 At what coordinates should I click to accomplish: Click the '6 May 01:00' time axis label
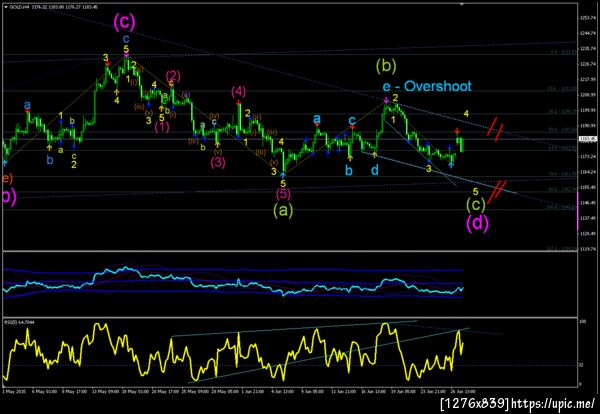pos(44,392)
